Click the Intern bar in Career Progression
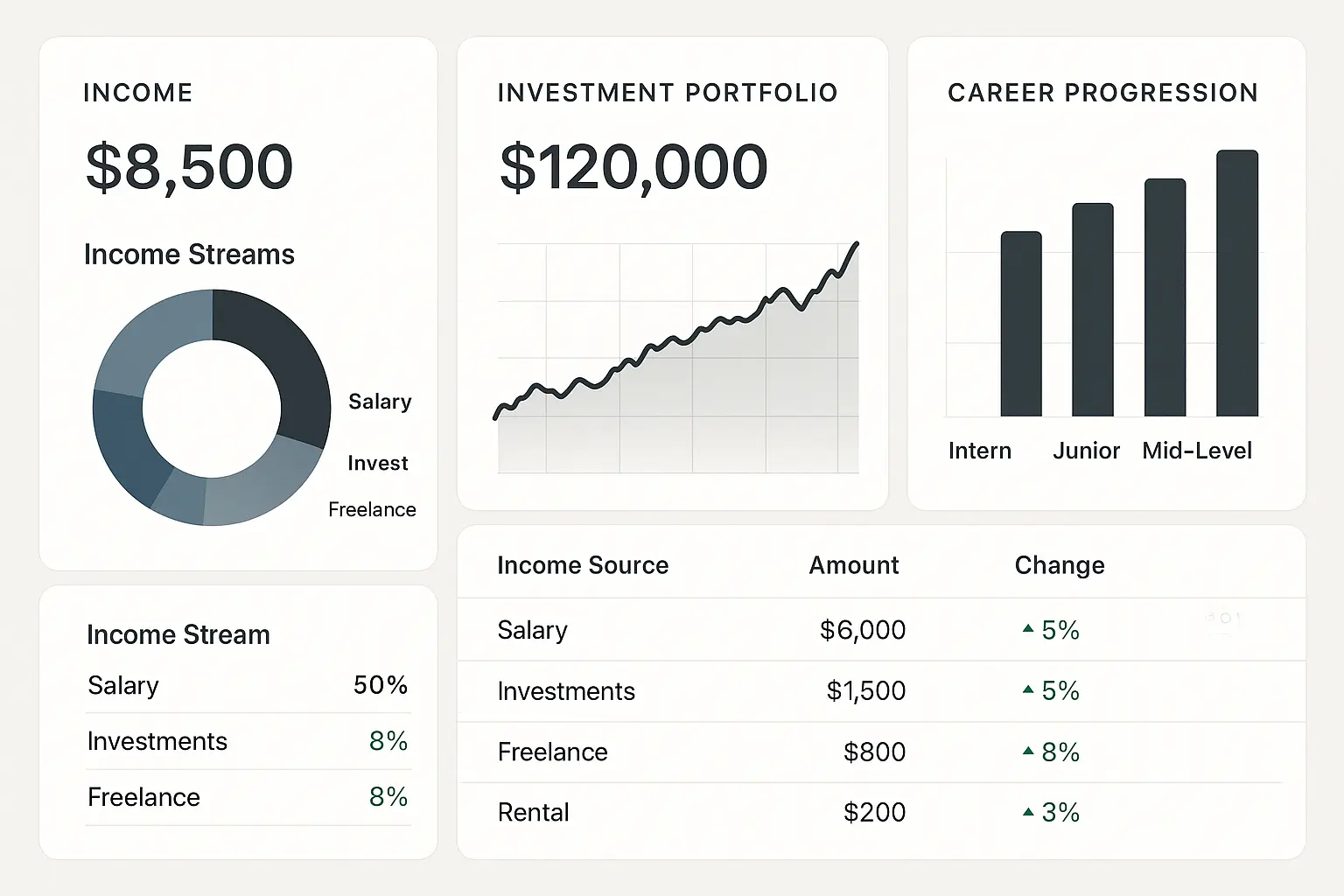This screenshot has height=896, width=1344. point(1021,324)
